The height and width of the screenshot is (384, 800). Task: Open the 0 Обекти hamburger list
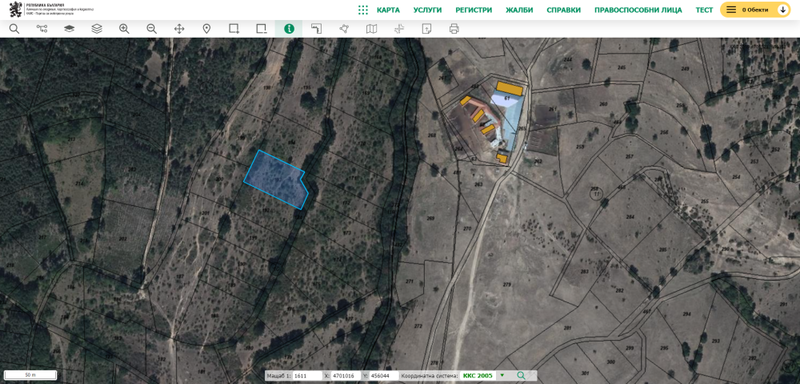(731, 10)
